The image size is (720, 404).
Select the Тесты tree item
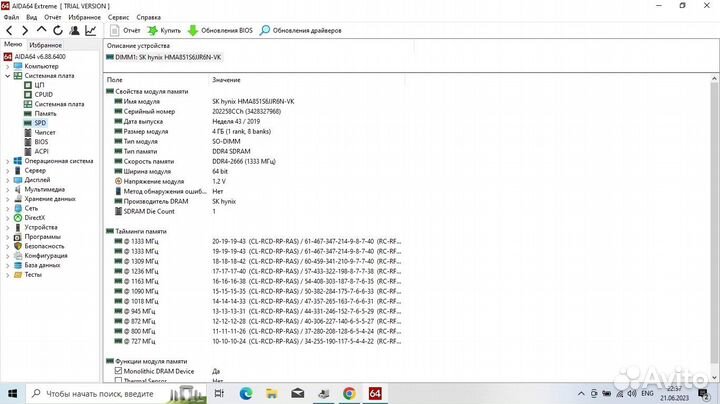click(x=28, y=275)
